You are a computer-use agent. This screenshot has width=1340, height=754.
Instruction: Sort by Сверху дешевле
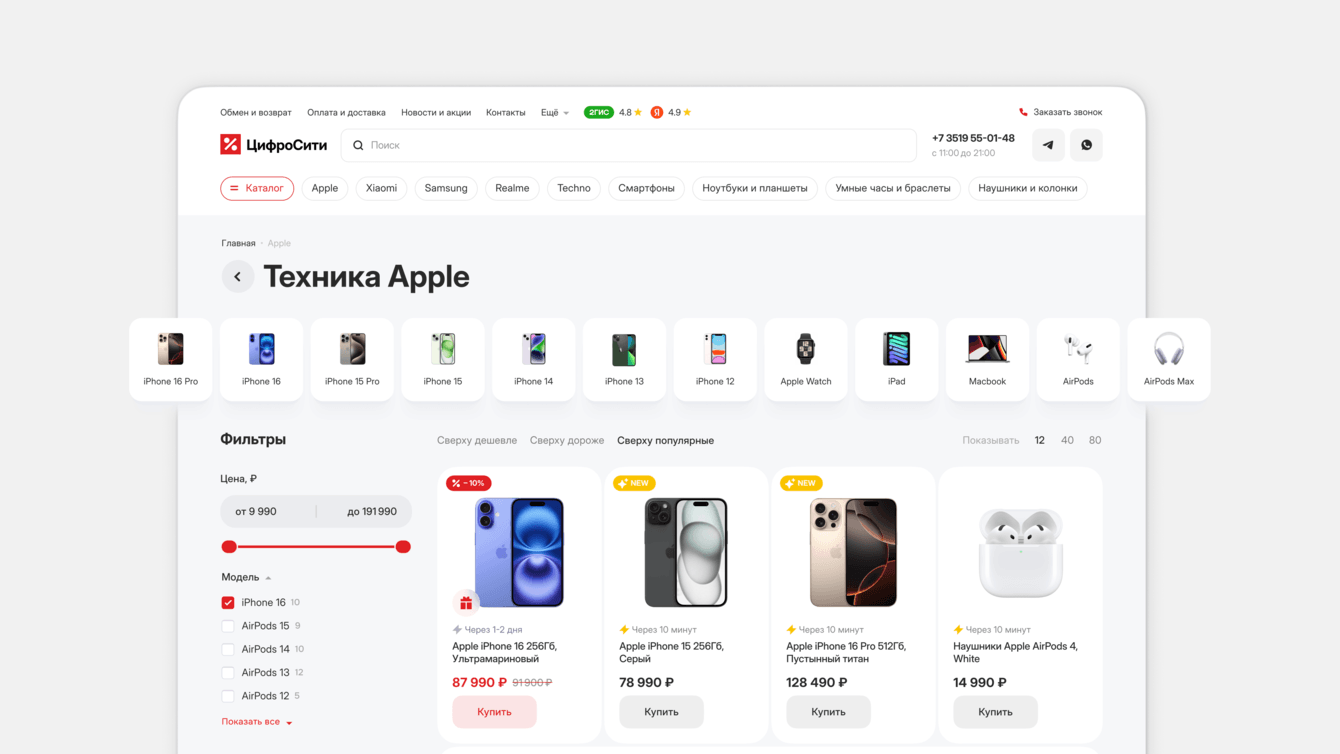477,440
